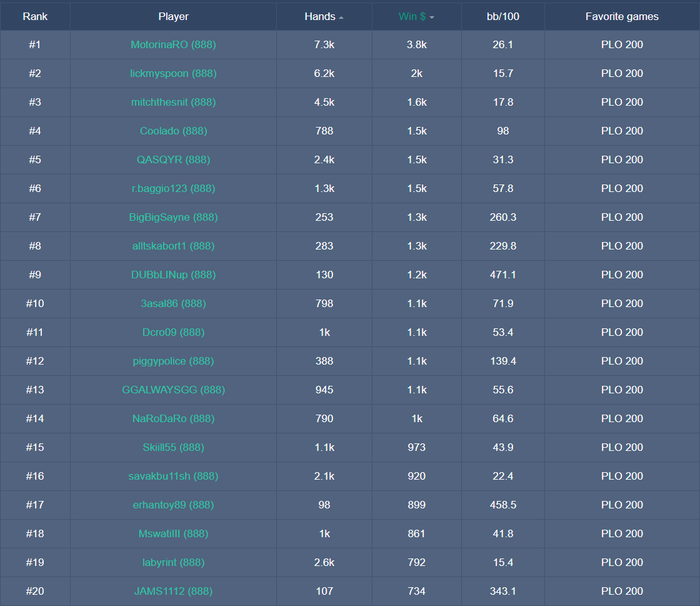View piggypolice (888) player page
This screenshot has height=606, width=700.
point(173,361)
